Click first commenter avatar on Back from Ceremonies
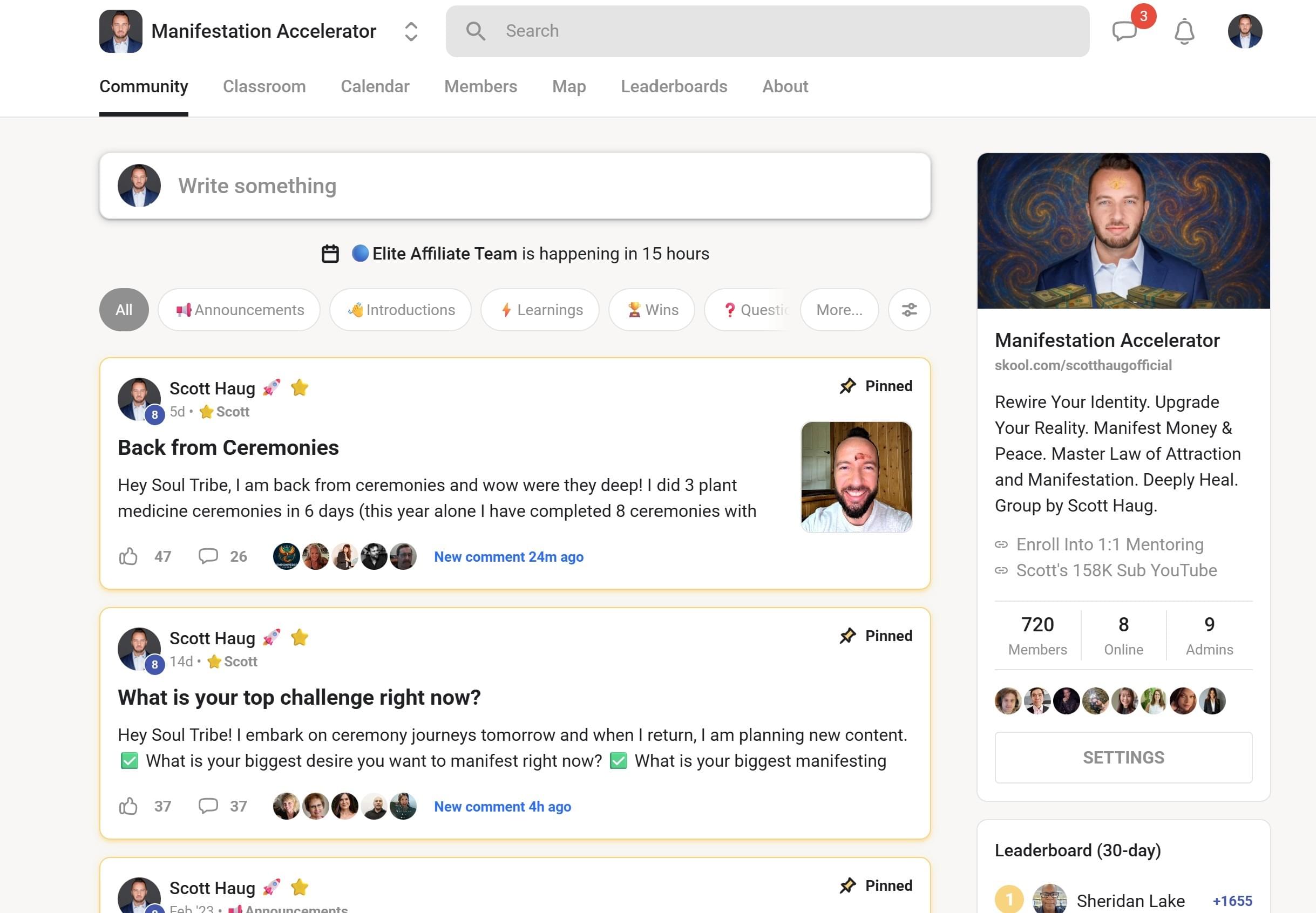1316x913 pixels. tap(287, 557)
